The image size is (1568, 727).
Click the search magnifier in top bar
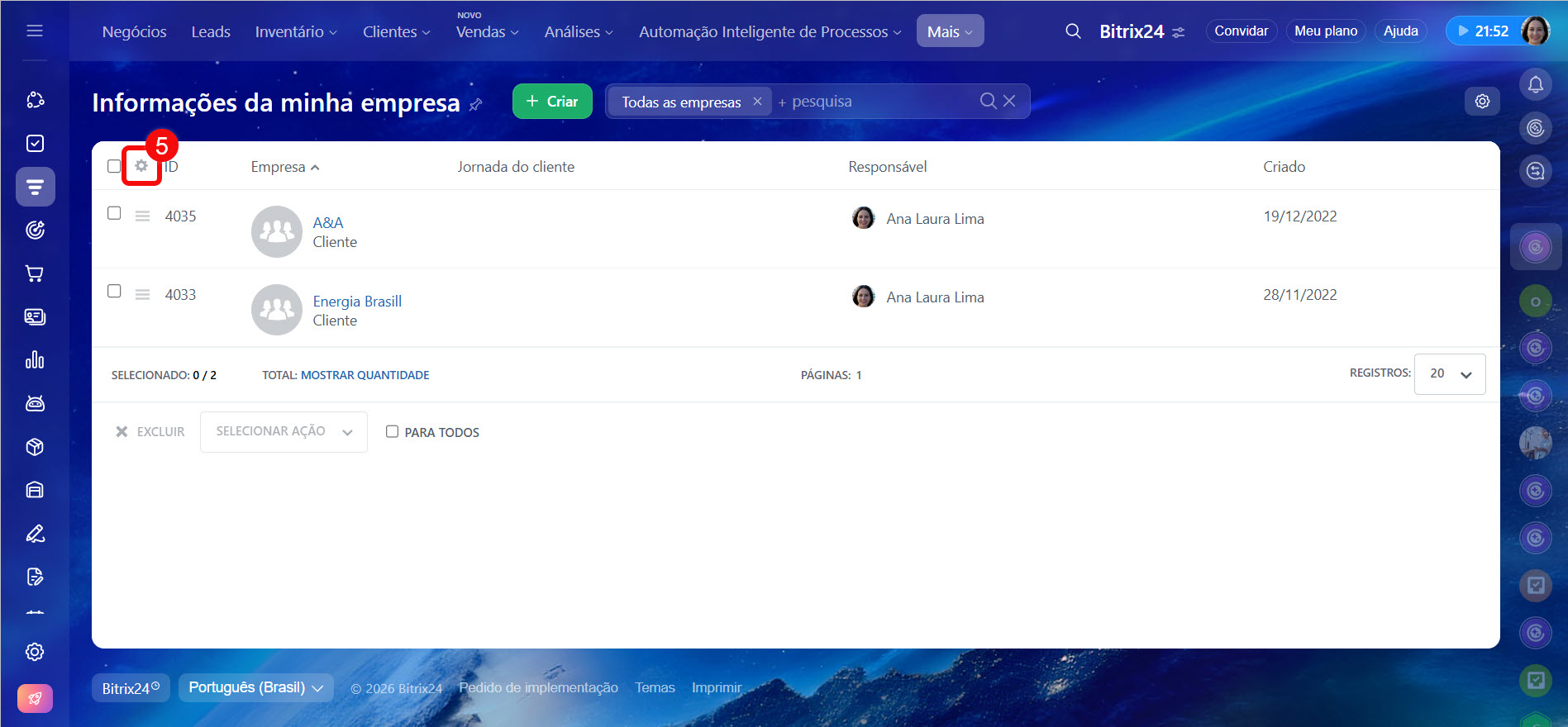1073,31
